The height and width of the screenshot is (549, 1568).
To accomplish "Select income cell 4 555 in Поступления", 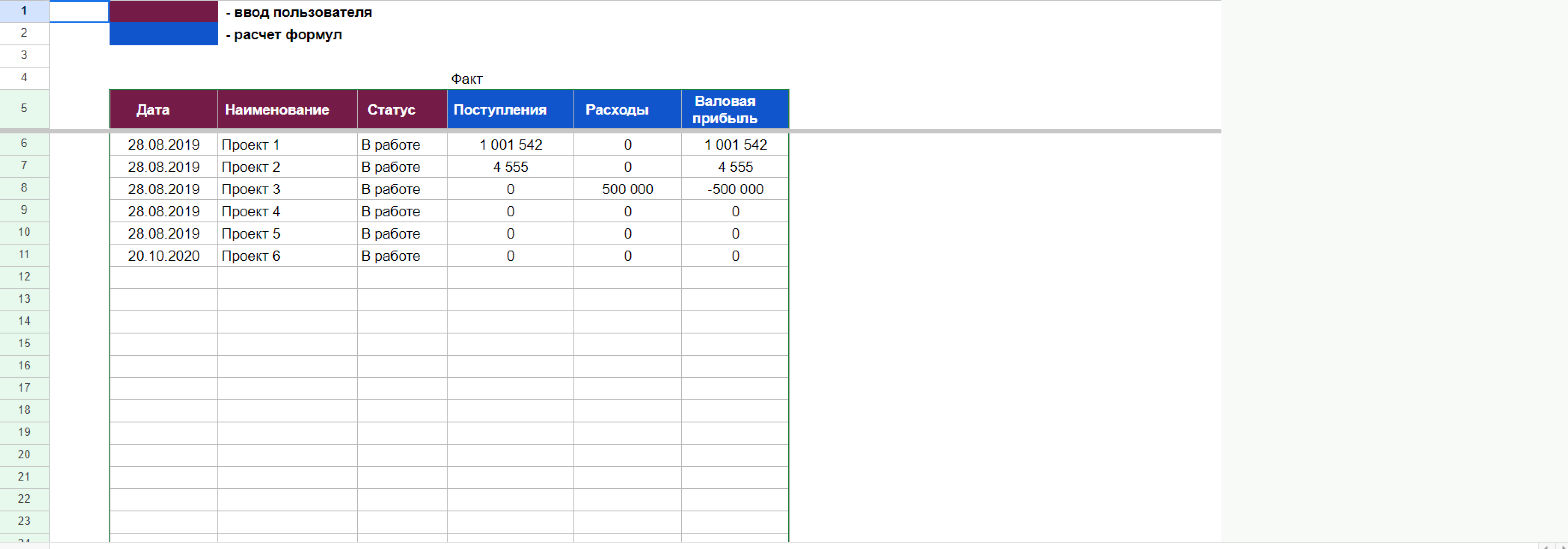I will tap(510, 167).
